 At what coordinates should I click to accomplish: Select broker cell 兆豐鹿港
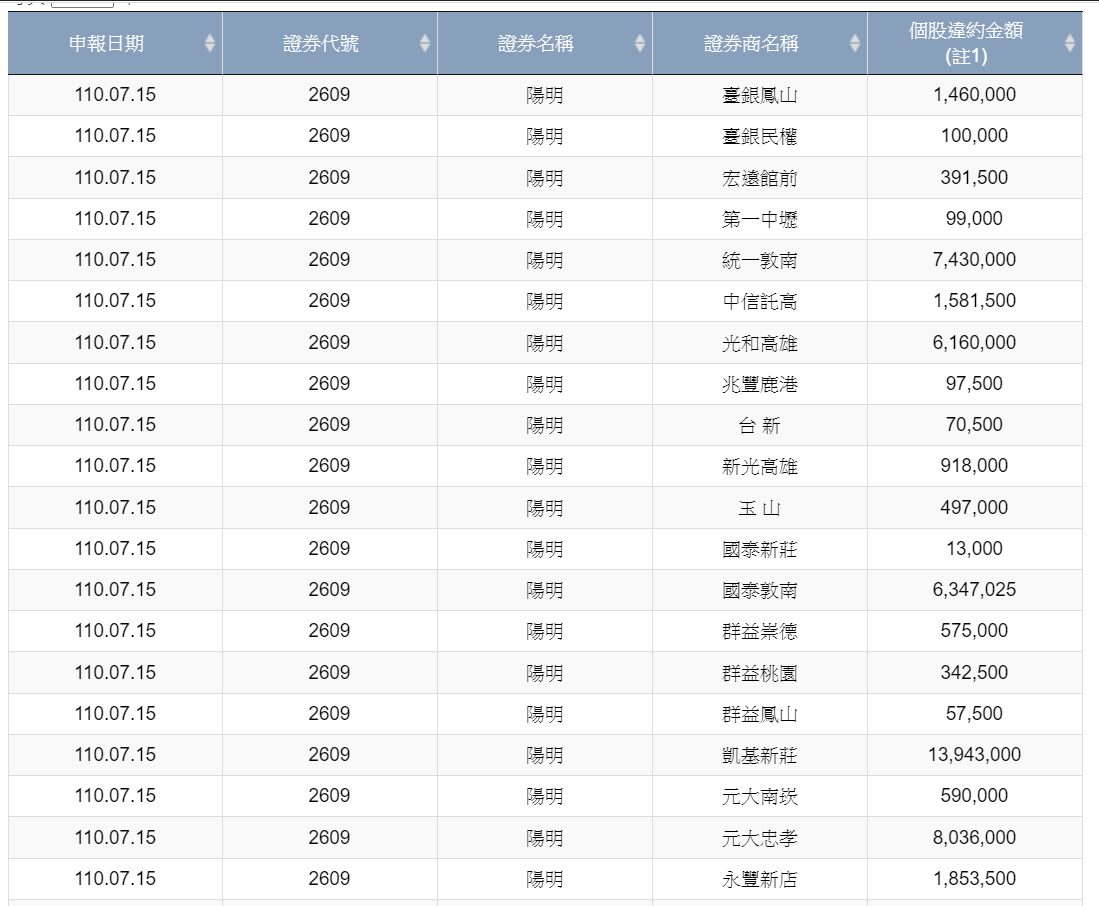[760, 384]
